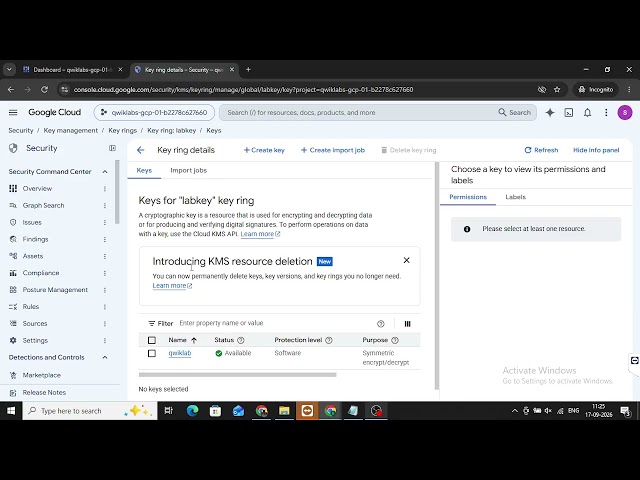Go to Key management breadcrumb
The width and height of the screenshot is (640, 480).
click(x=71, y=131)
